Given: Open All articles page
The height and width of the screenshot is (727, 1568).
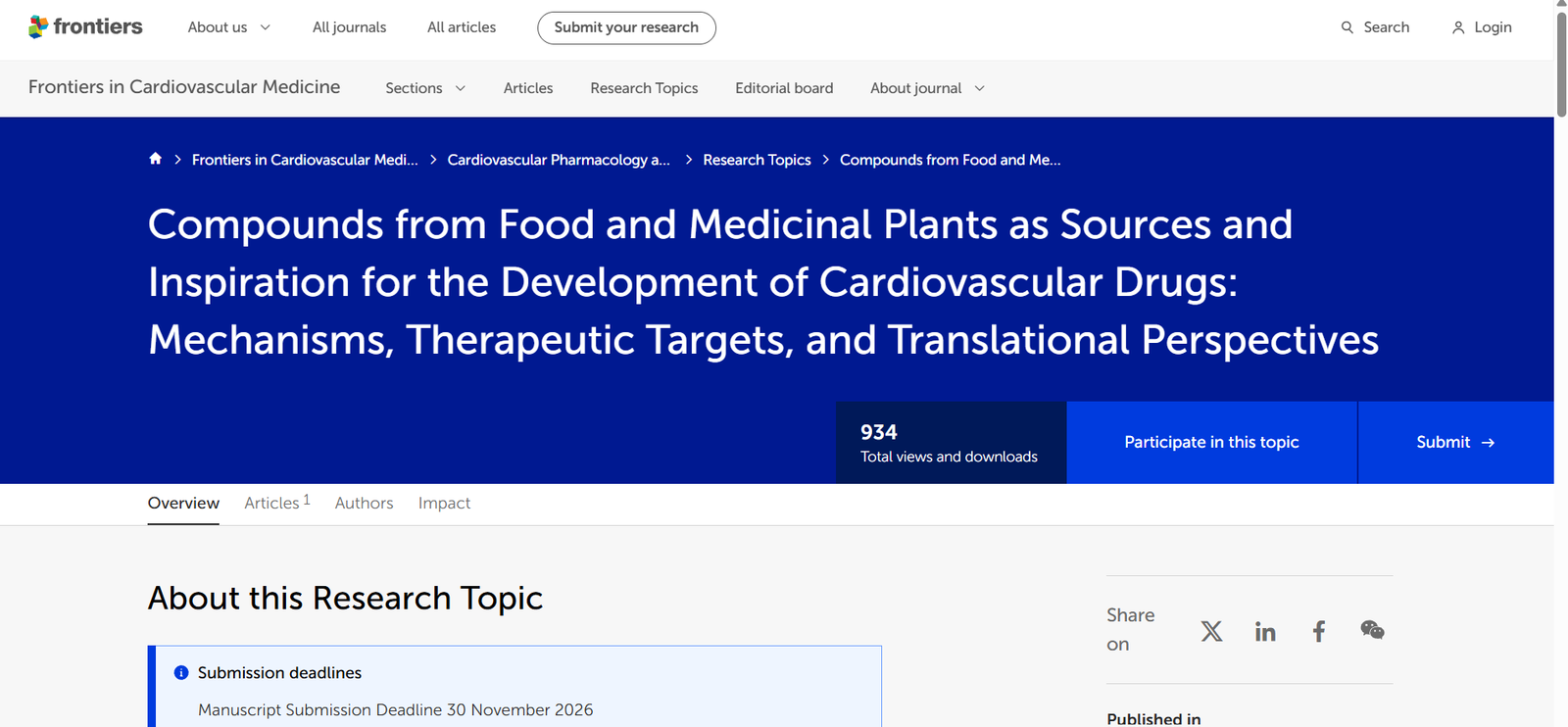Looking at the screenshot, I should [x=462, y=27].
